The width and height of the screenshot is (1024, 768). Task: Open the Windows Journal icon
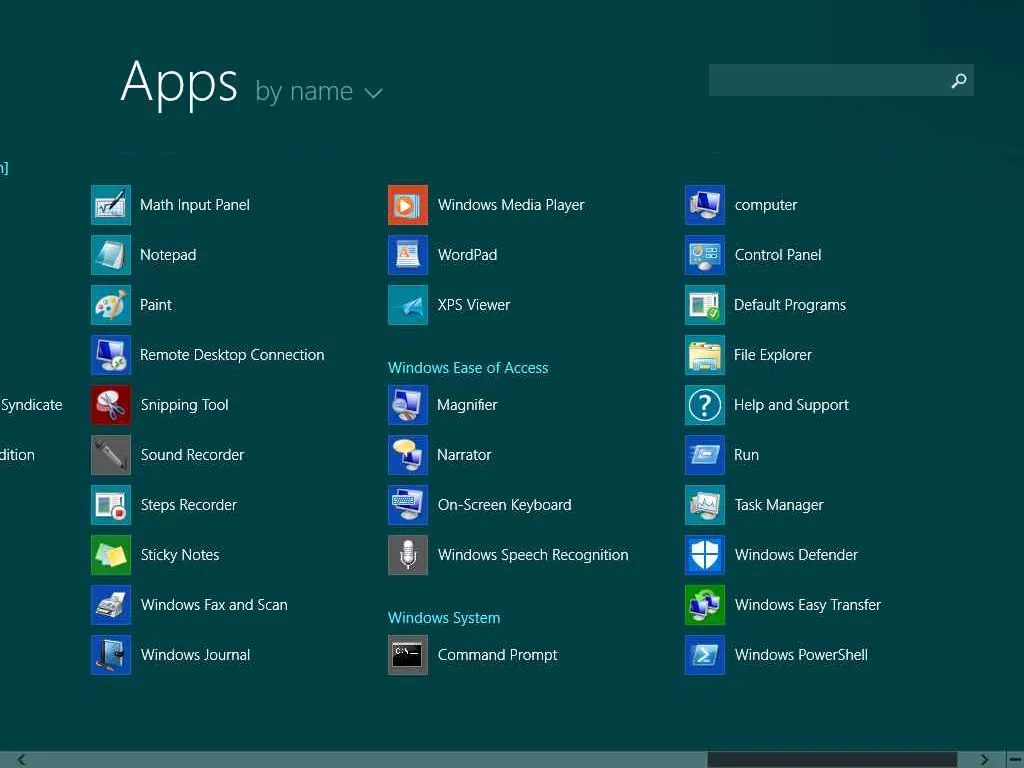(110, 655)
